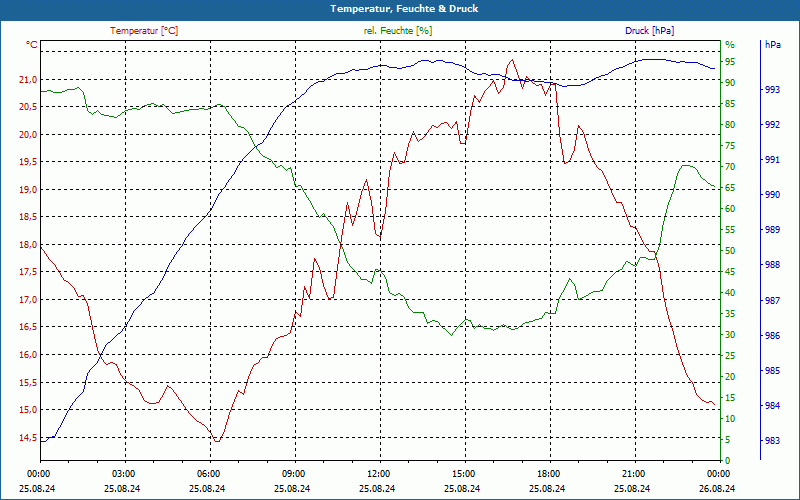Click the green "95" humidity axis value
The height and width of the screenshot is (500, 800).
click(x=730, y=62)
